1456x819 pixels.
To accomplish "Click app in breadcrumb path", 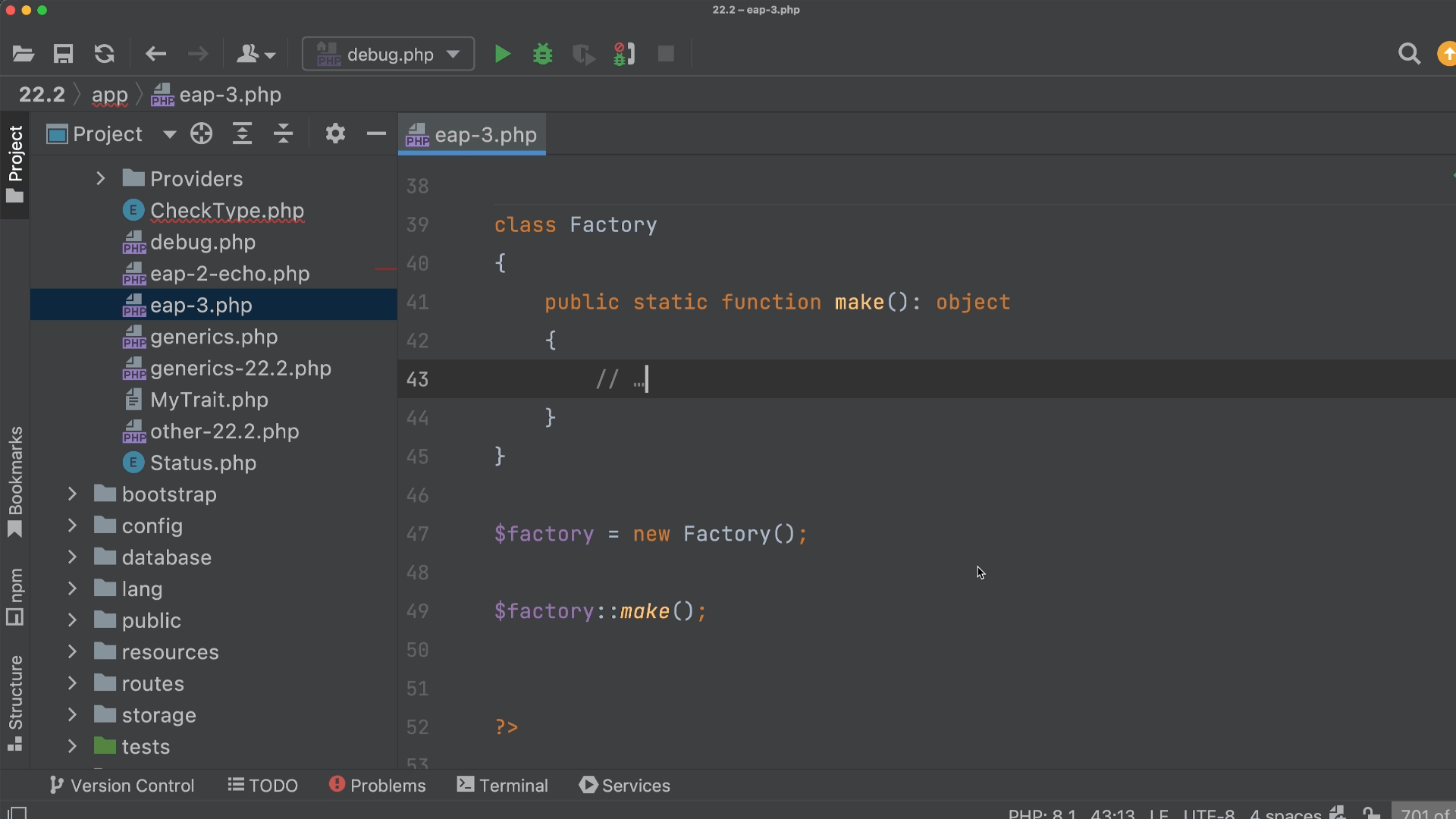I will click(x=109, y=95).
